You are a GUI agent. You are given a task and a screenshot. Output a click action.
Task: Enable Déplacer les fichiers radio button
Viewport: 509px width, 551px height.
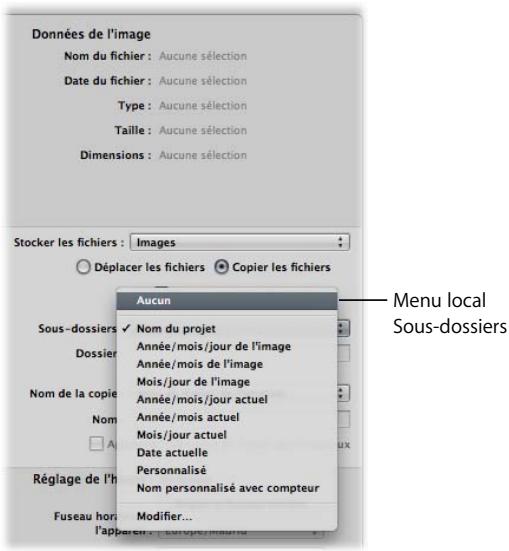tap(83, 267)
